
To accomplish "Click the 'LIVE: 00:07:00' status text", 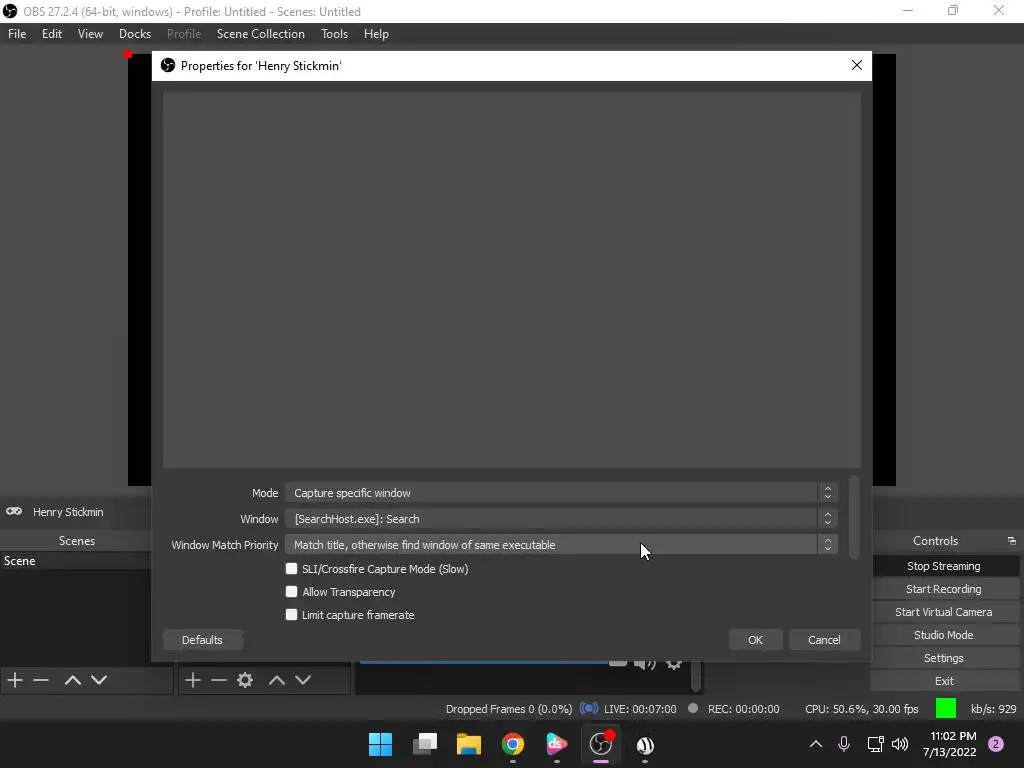I will [640, 709].
